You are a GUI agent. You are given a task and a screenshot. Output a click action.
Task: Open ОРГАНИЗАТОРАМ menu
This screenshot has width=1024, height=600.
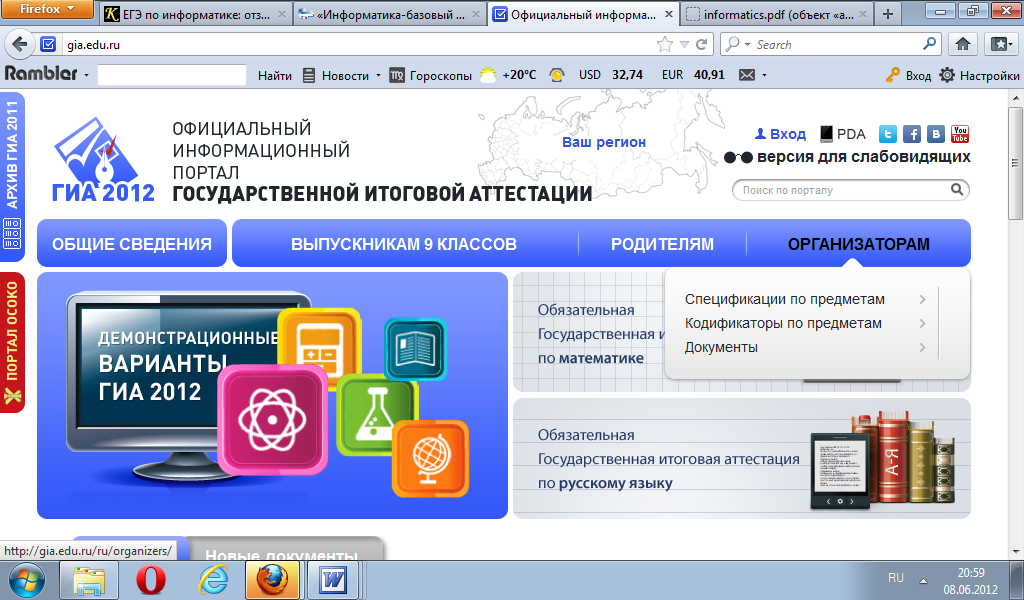859,244
